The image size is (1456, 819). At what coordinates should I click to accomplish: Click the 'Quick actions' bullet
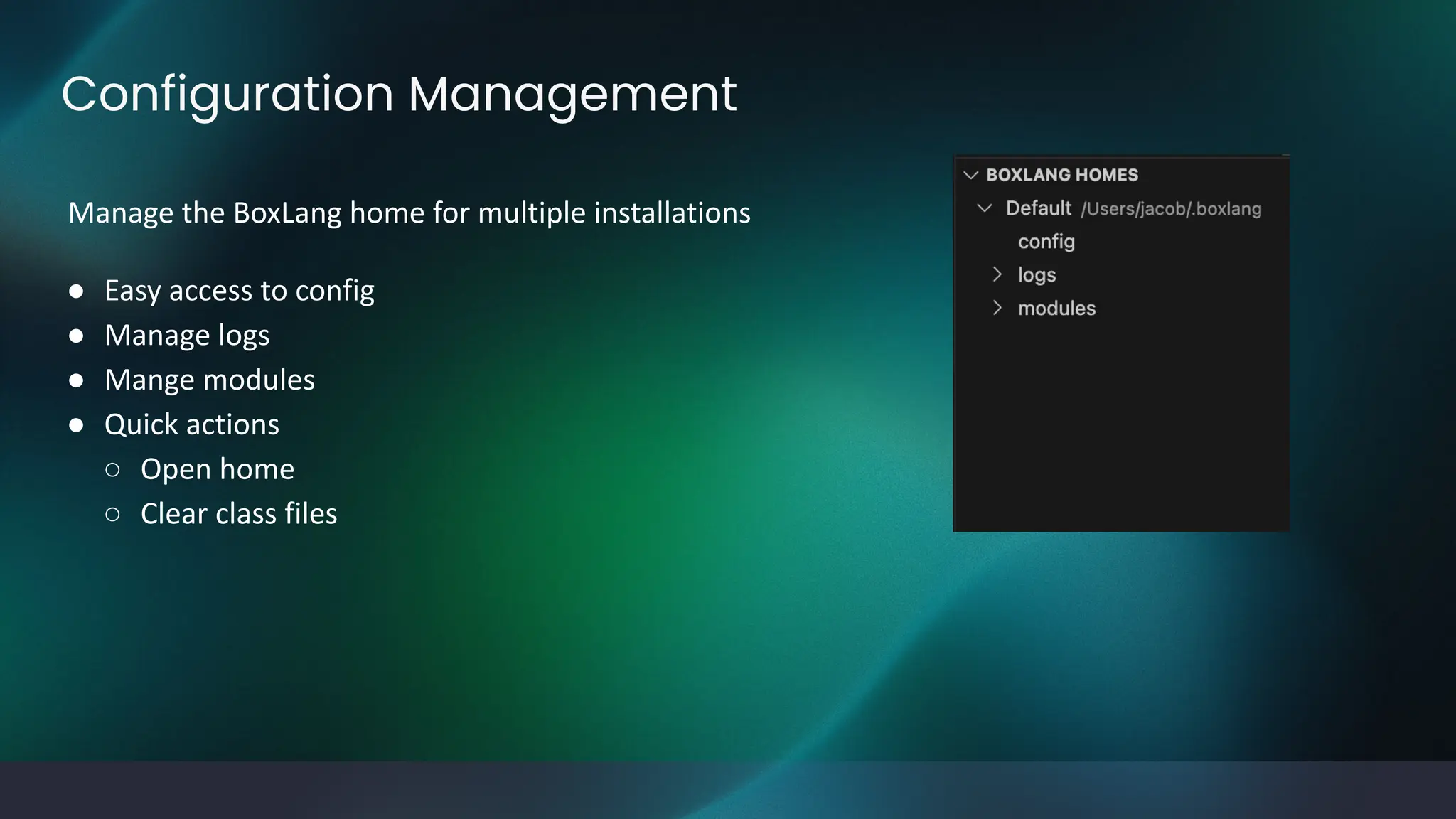pos(192,424)
